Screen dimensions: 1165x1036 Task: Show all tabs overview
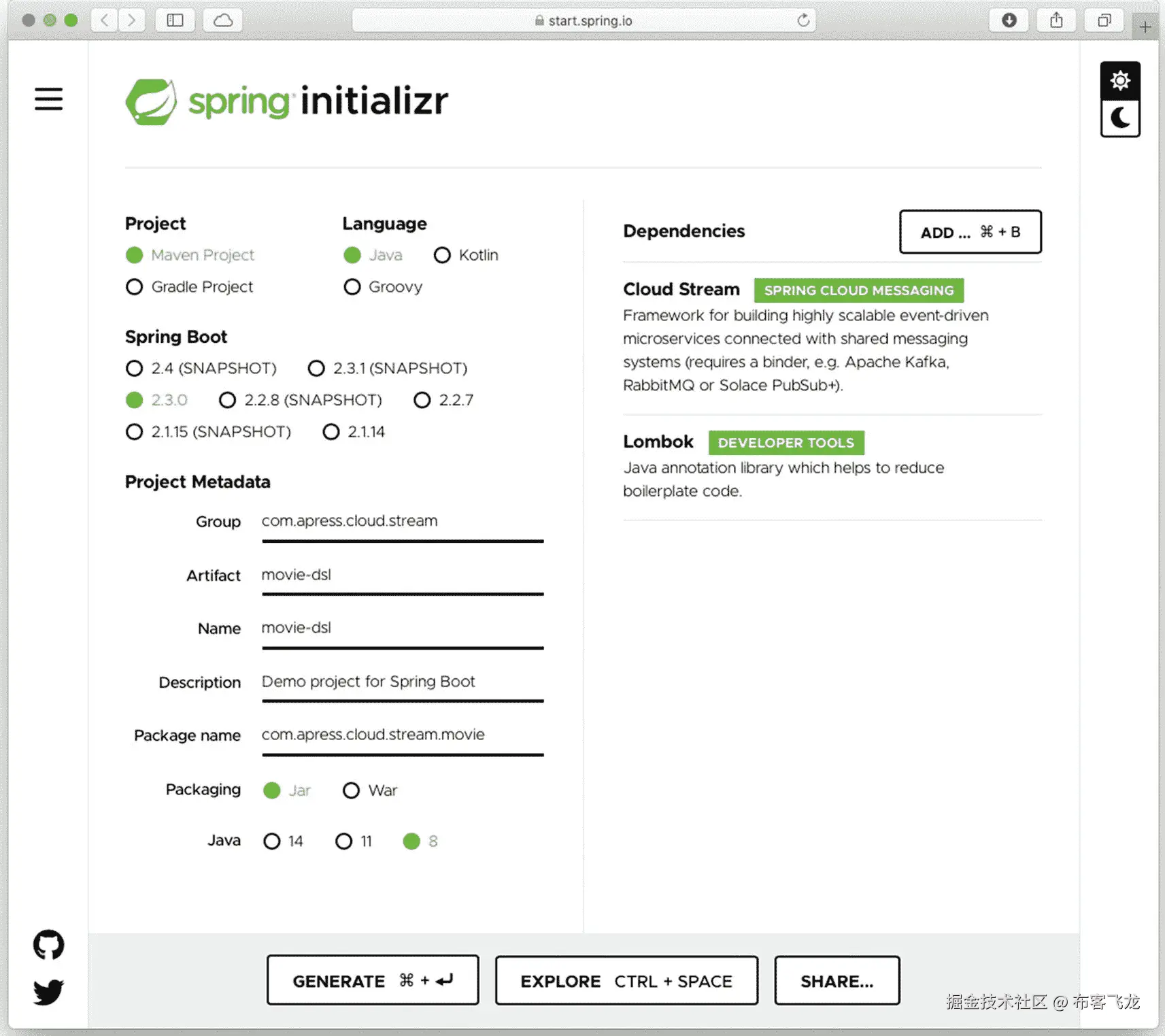[x=1104, y=20]
